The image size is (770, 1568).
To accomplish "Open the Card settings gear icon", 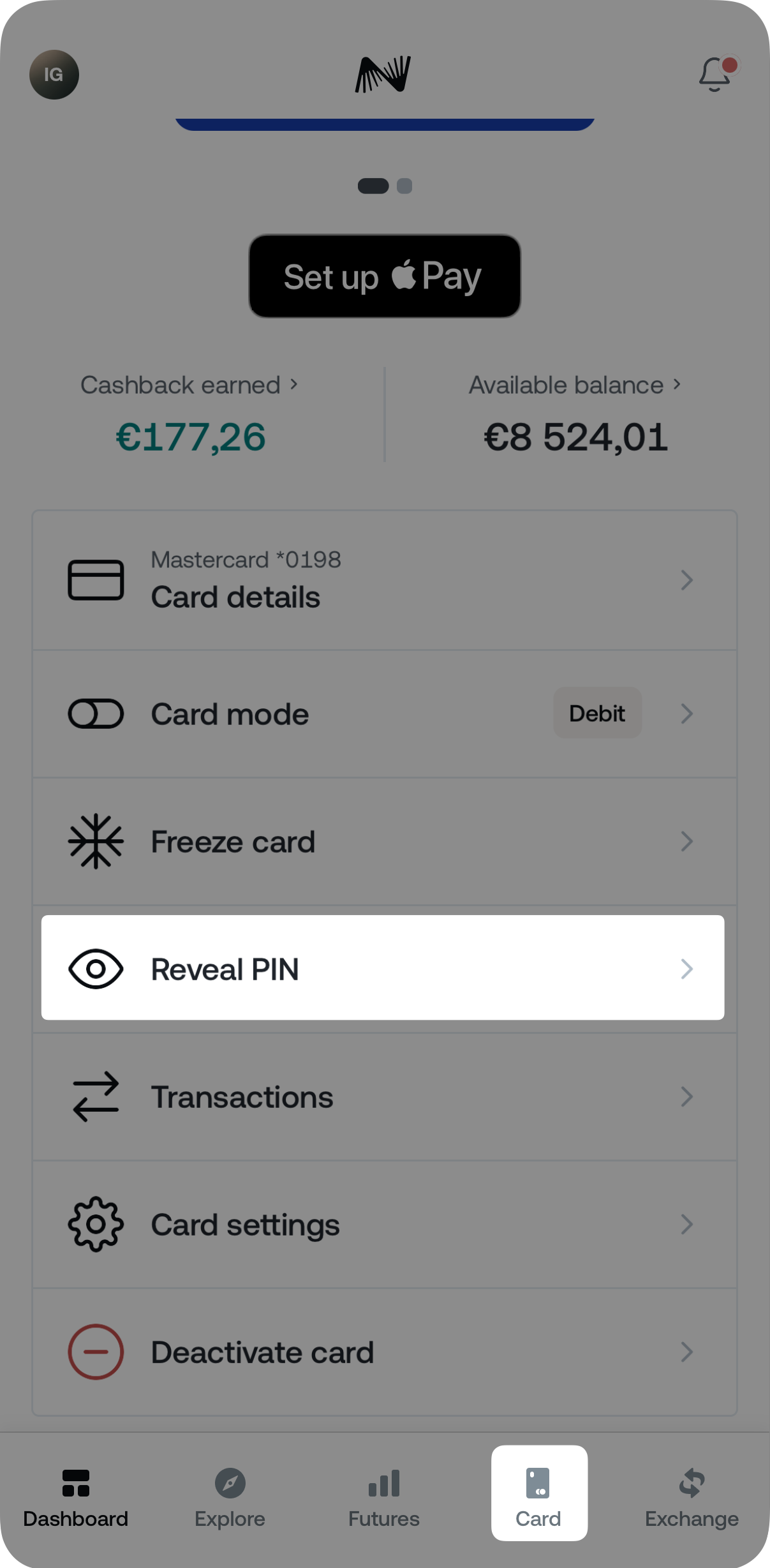I will [x=96, y=1223].
